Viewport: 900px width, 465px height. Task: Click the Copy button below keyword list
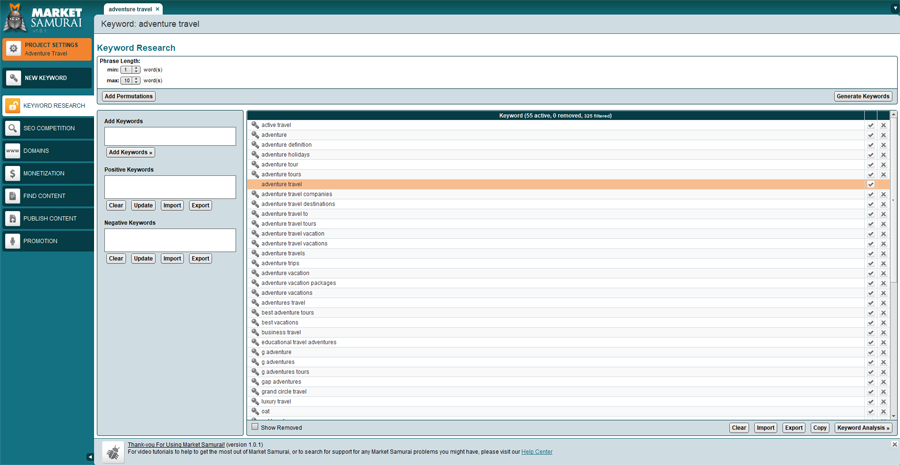coord(820,428)
